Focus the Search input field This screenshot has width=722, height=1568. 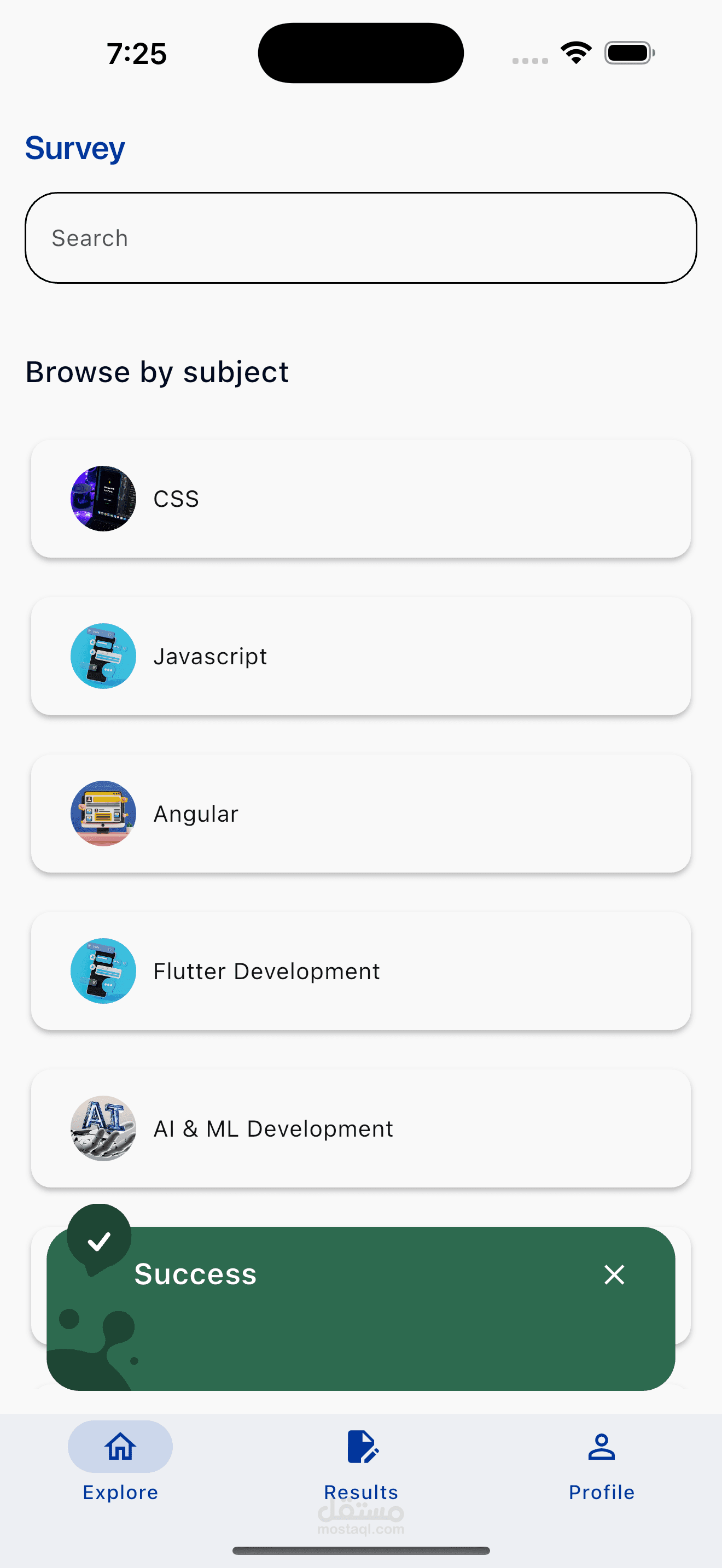[360, 238]
